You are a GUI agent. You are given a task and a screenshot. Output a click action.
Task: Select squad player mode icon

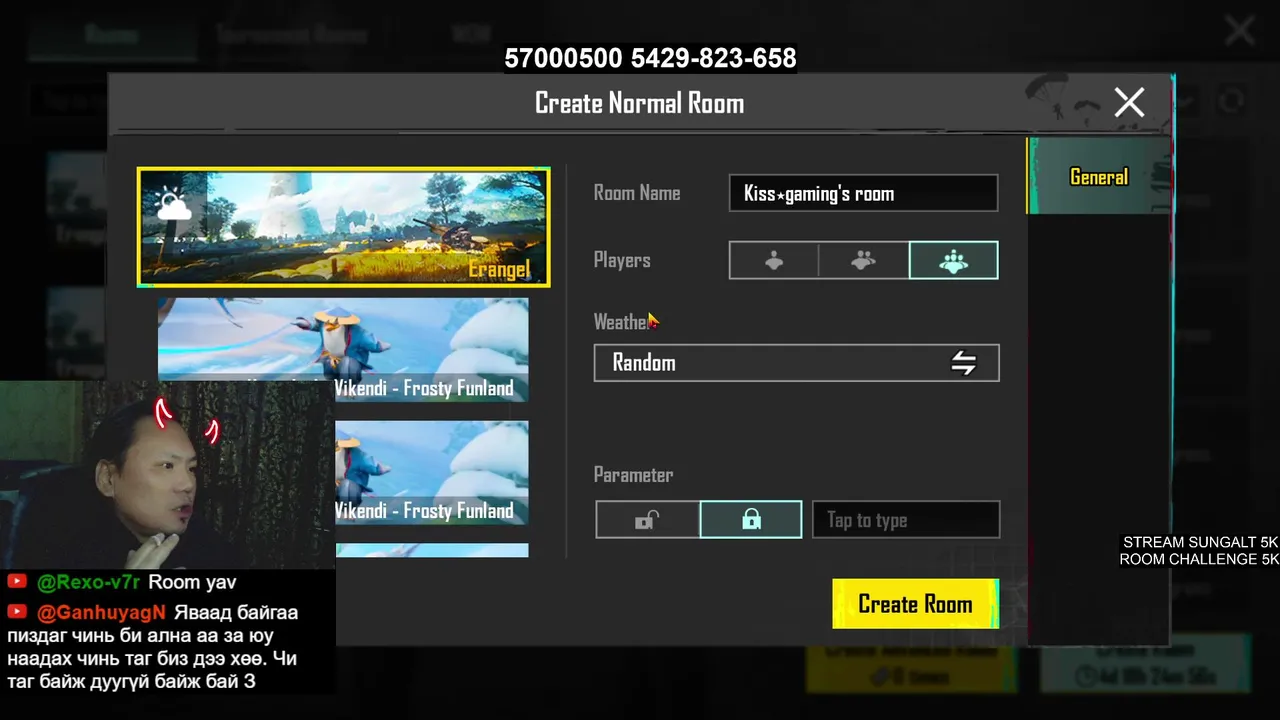coord(953,260)
